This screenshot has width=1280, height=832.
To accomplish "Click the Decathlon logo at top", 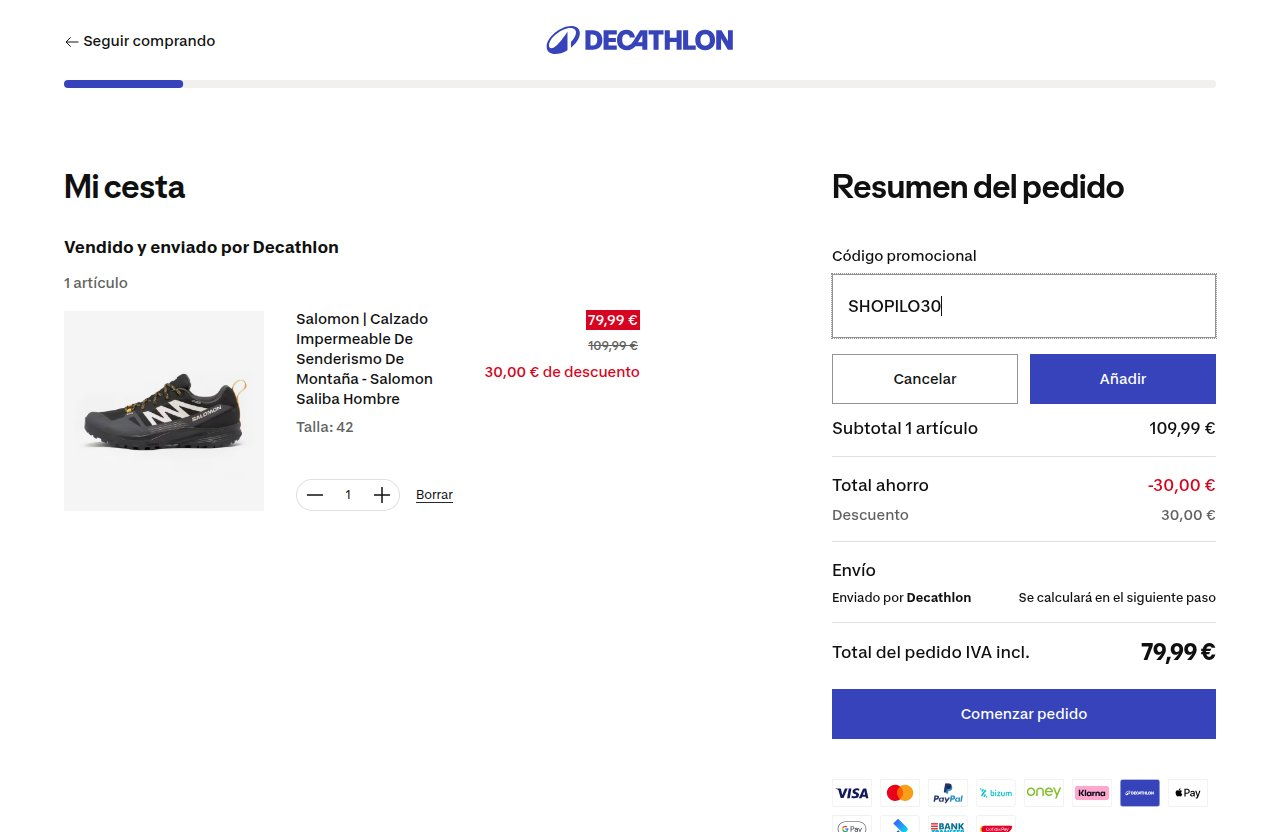I will (640, 40).
